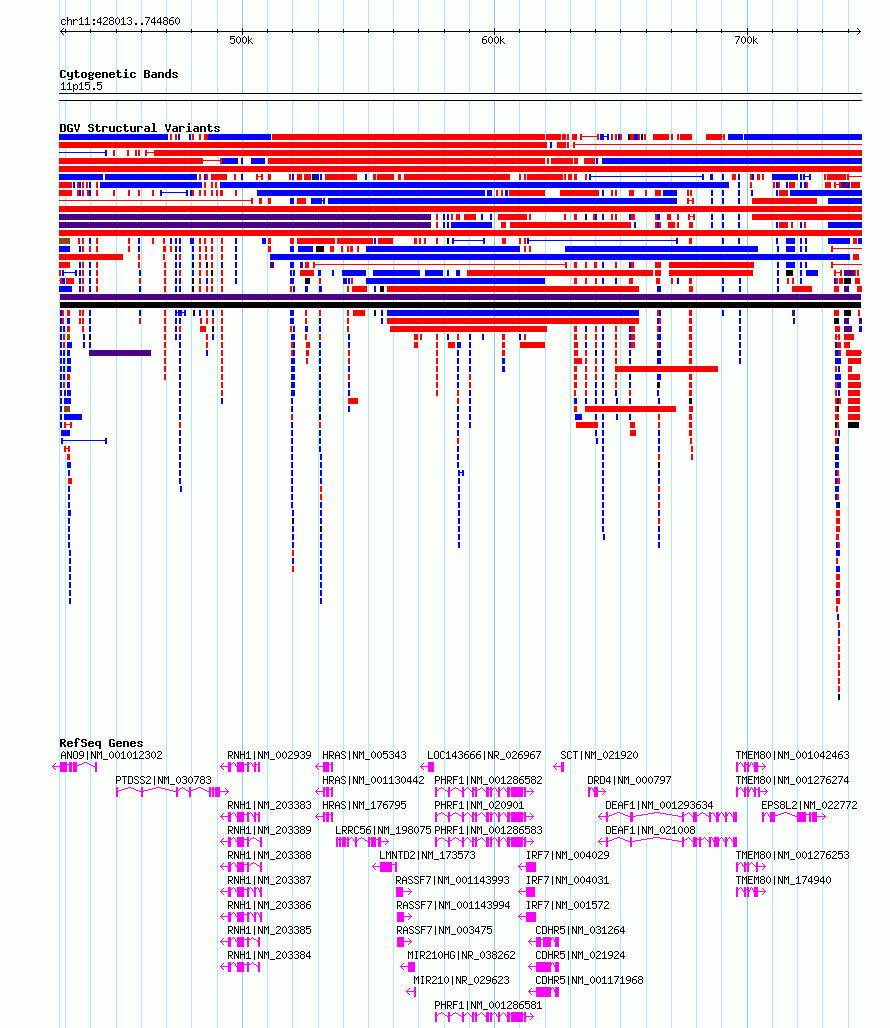890x1028 pixels.
Task: Open the RefSeq Genes track title
Action: point(102,743)
